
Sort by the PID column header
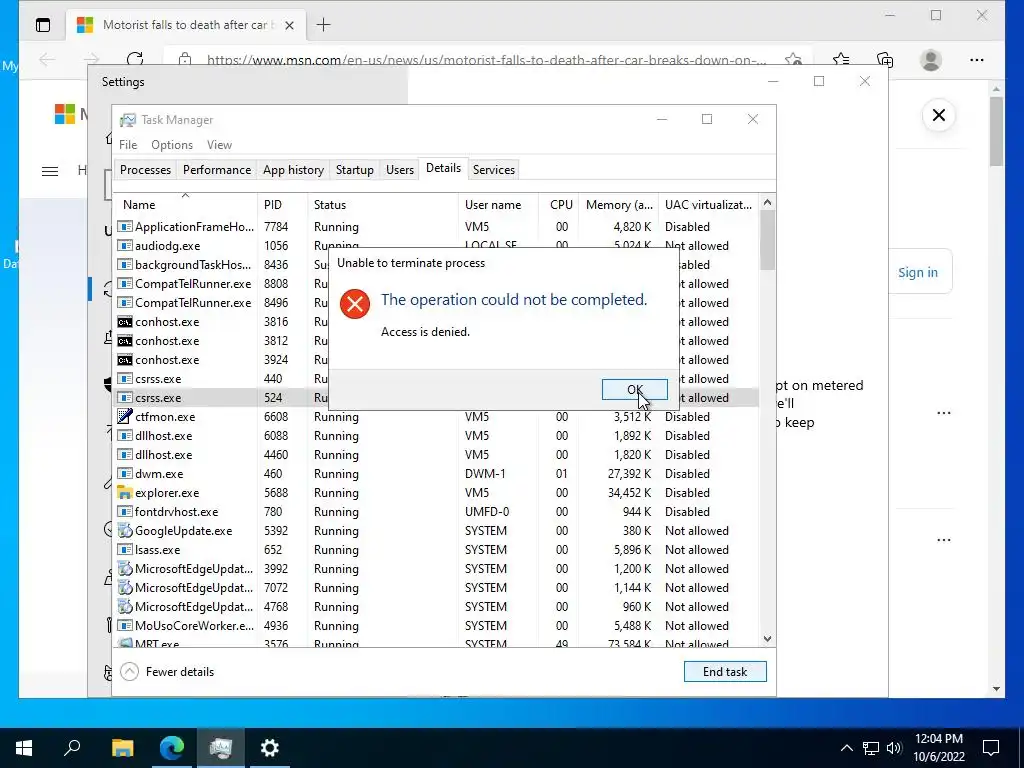click(282, 204)
